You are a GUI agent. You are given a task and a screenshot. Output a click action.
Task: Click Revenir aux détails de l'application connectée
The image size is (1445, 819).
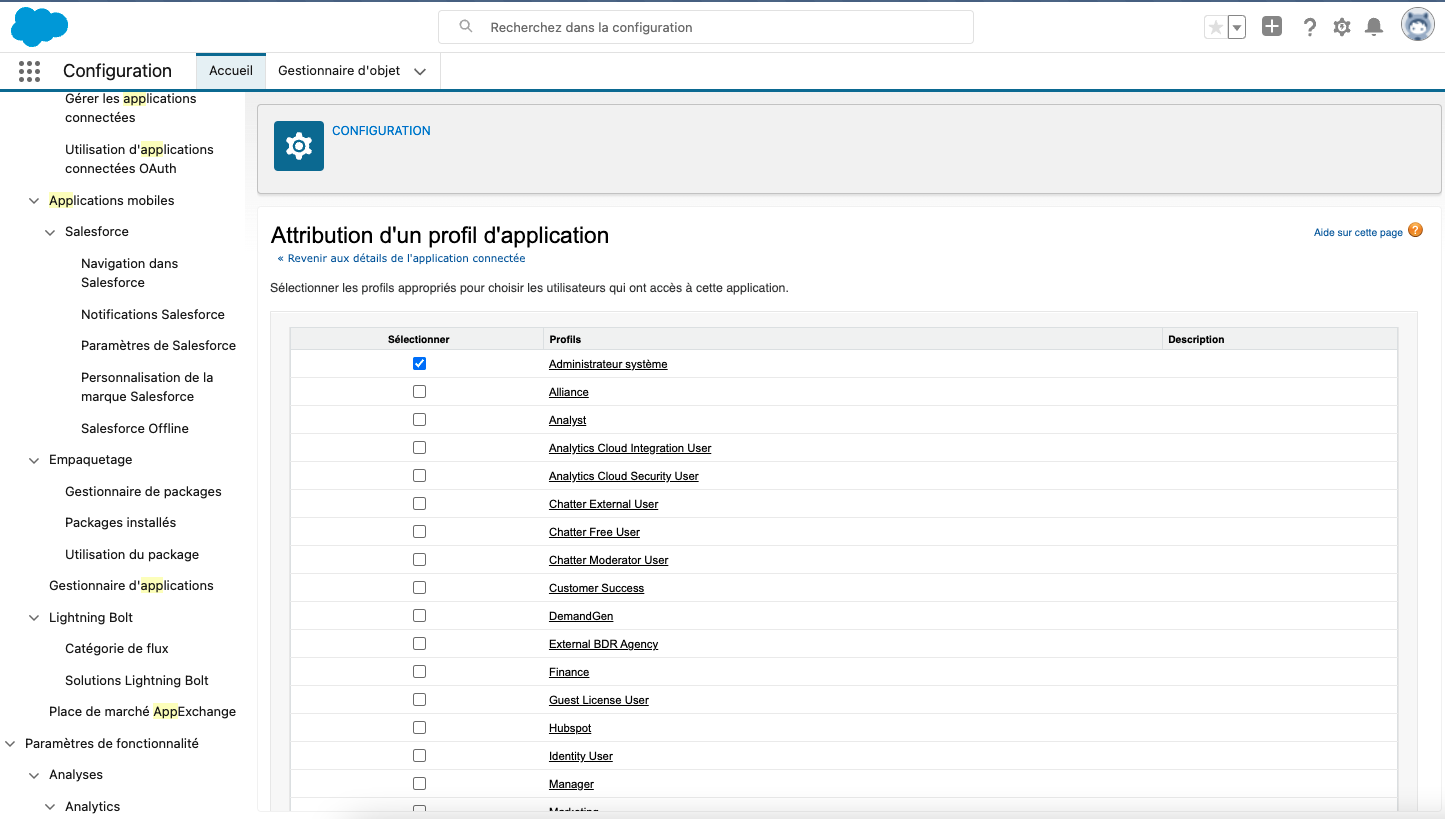coord(401,258)
